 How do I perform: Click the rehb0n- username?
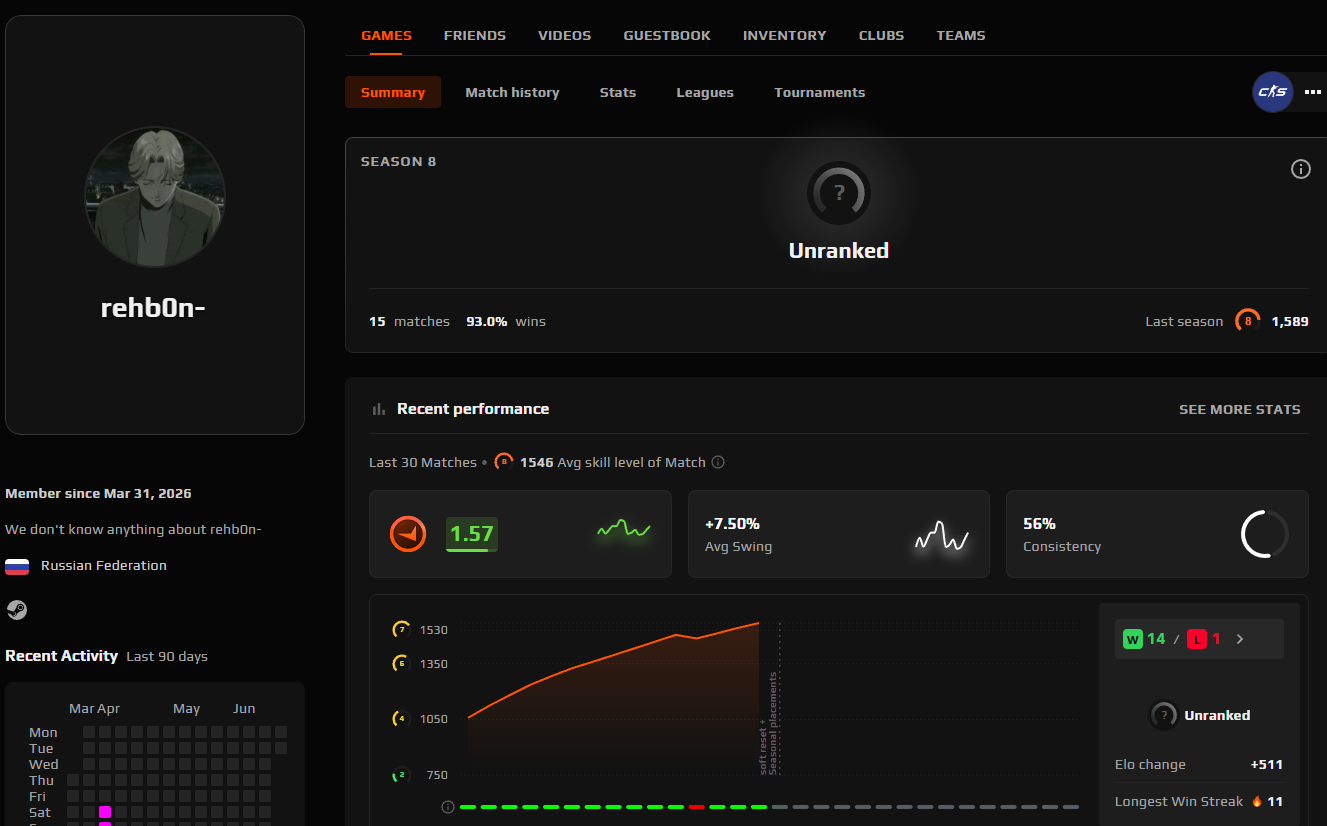(153, 308)
